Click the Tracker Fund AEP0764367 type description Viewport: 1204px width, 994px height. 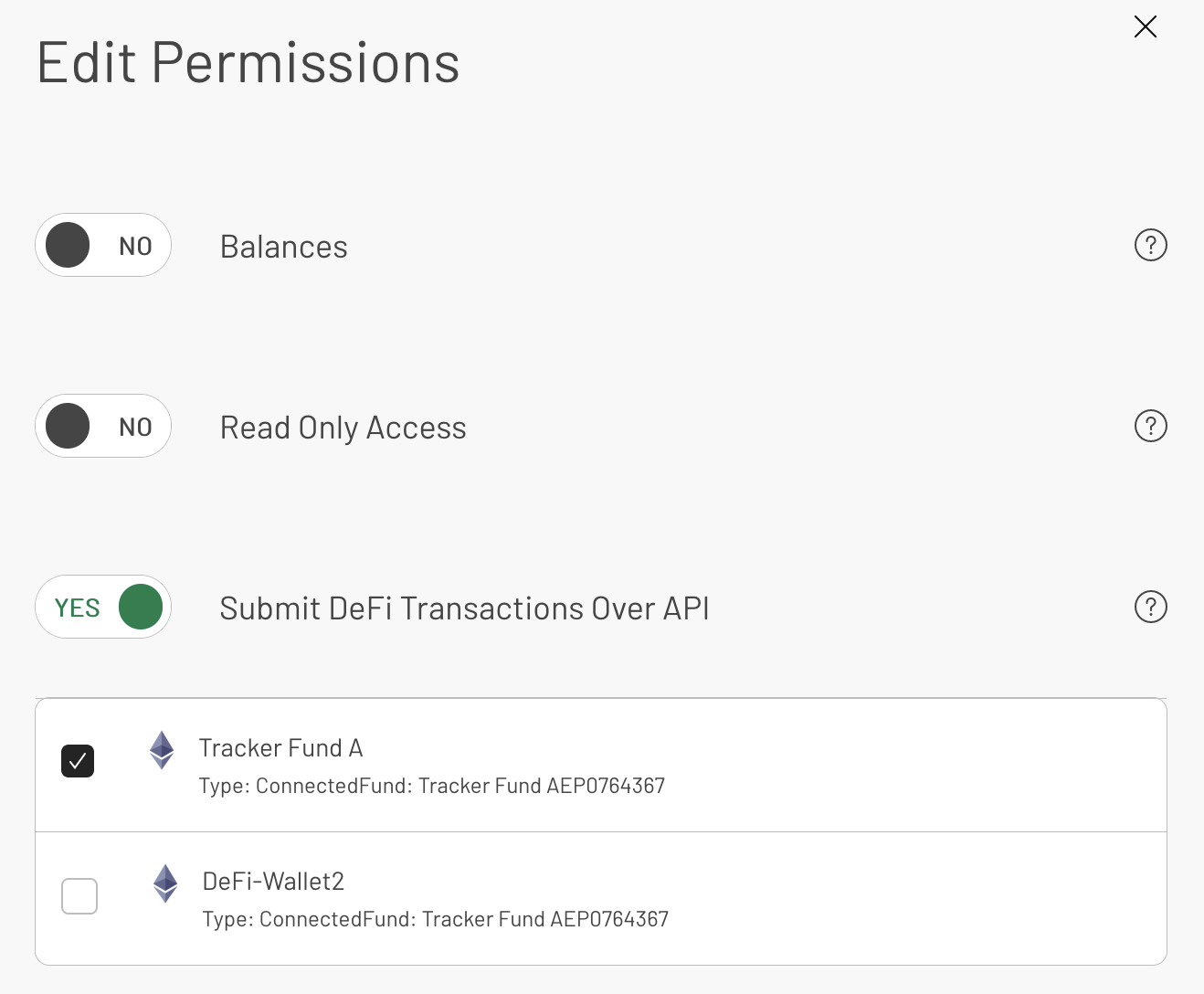pos(432,785)
